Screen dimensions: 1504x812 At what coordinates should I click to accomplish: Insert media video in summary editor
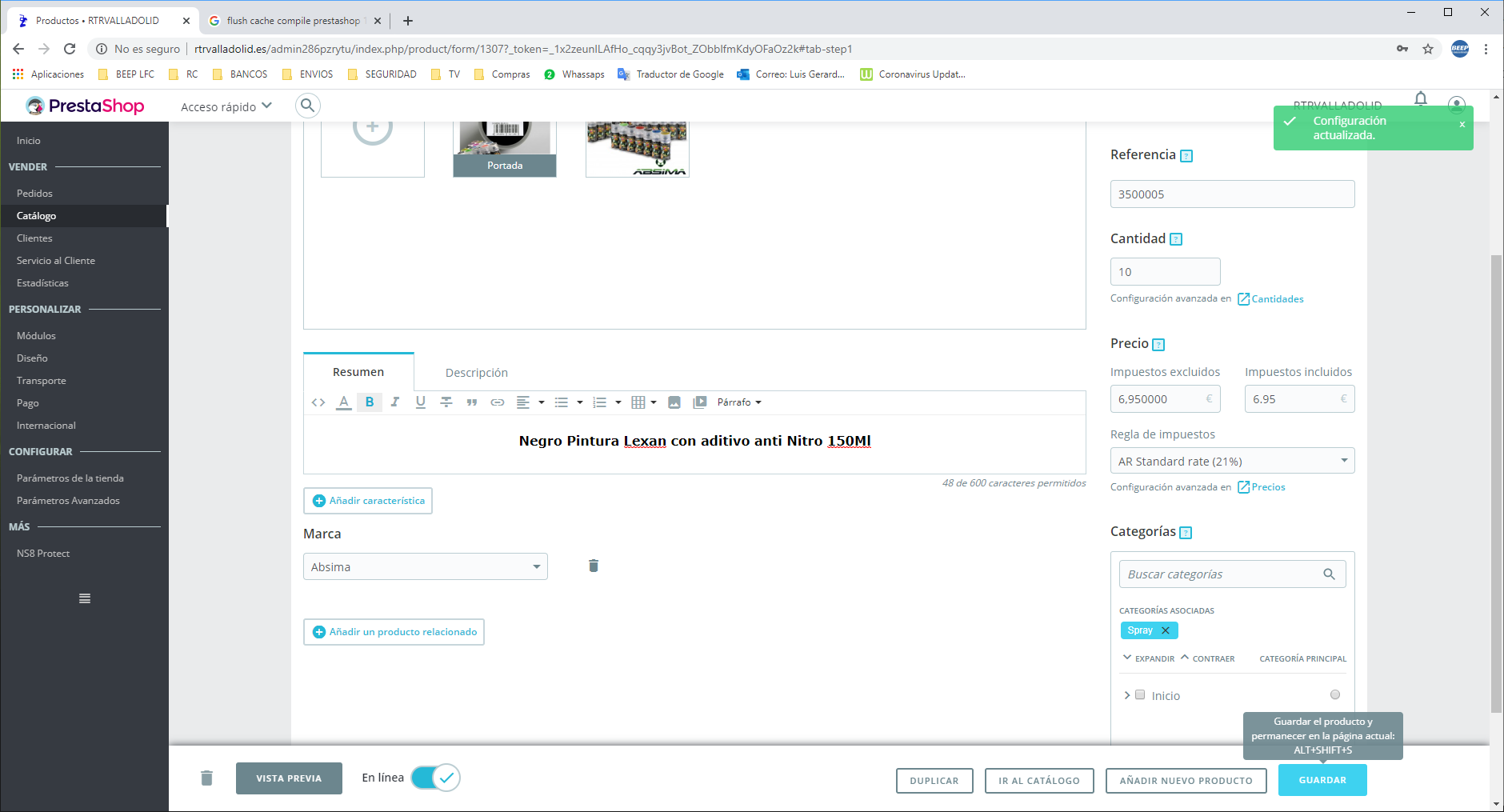point(700,402)
